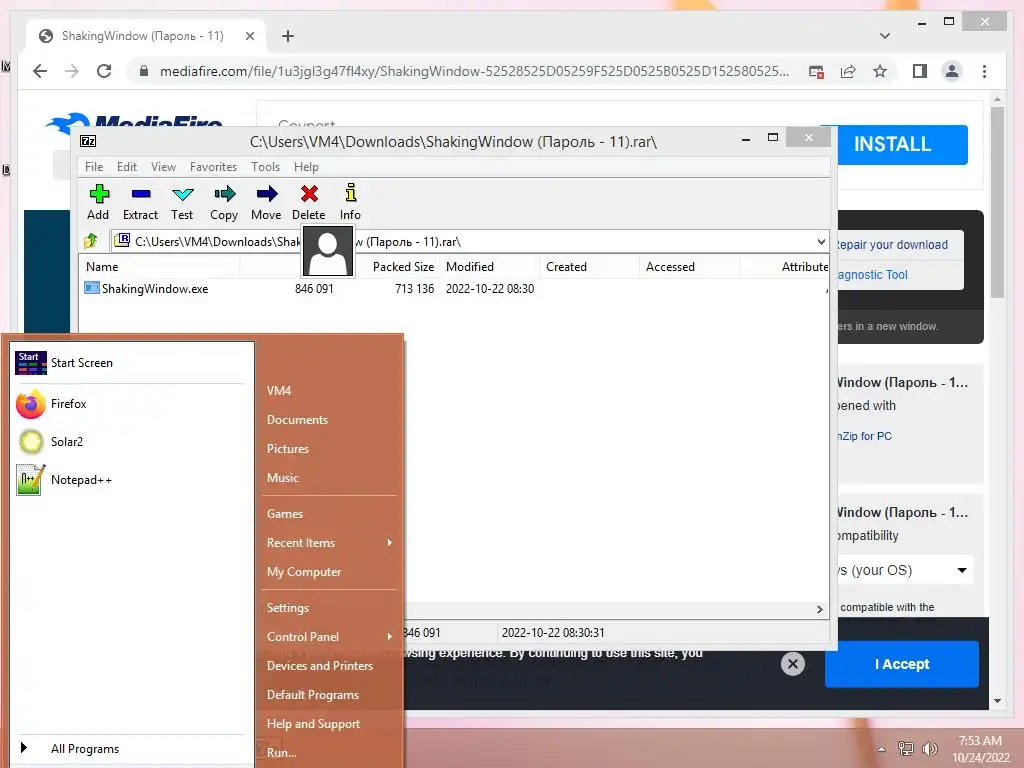
Task: Open a new browser tab
Action: click(288, 36)
